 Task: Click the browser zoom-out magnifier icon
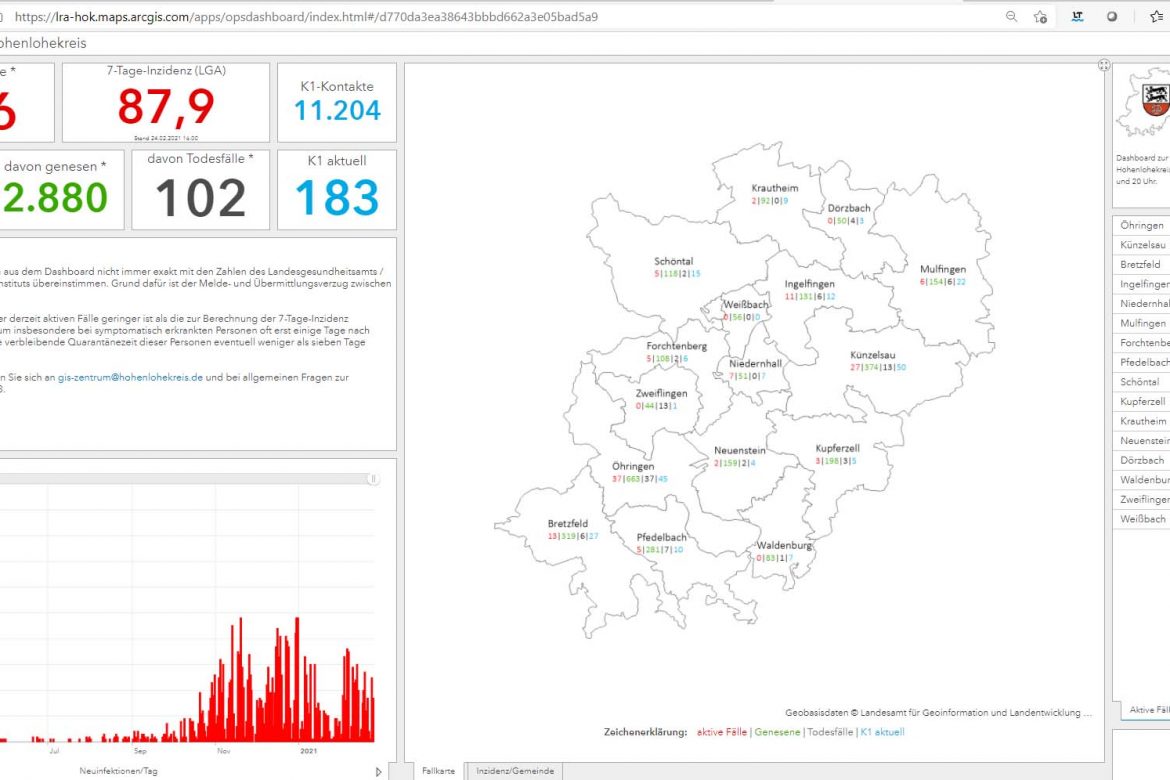pyautogui.click(x=1012, y=17)
